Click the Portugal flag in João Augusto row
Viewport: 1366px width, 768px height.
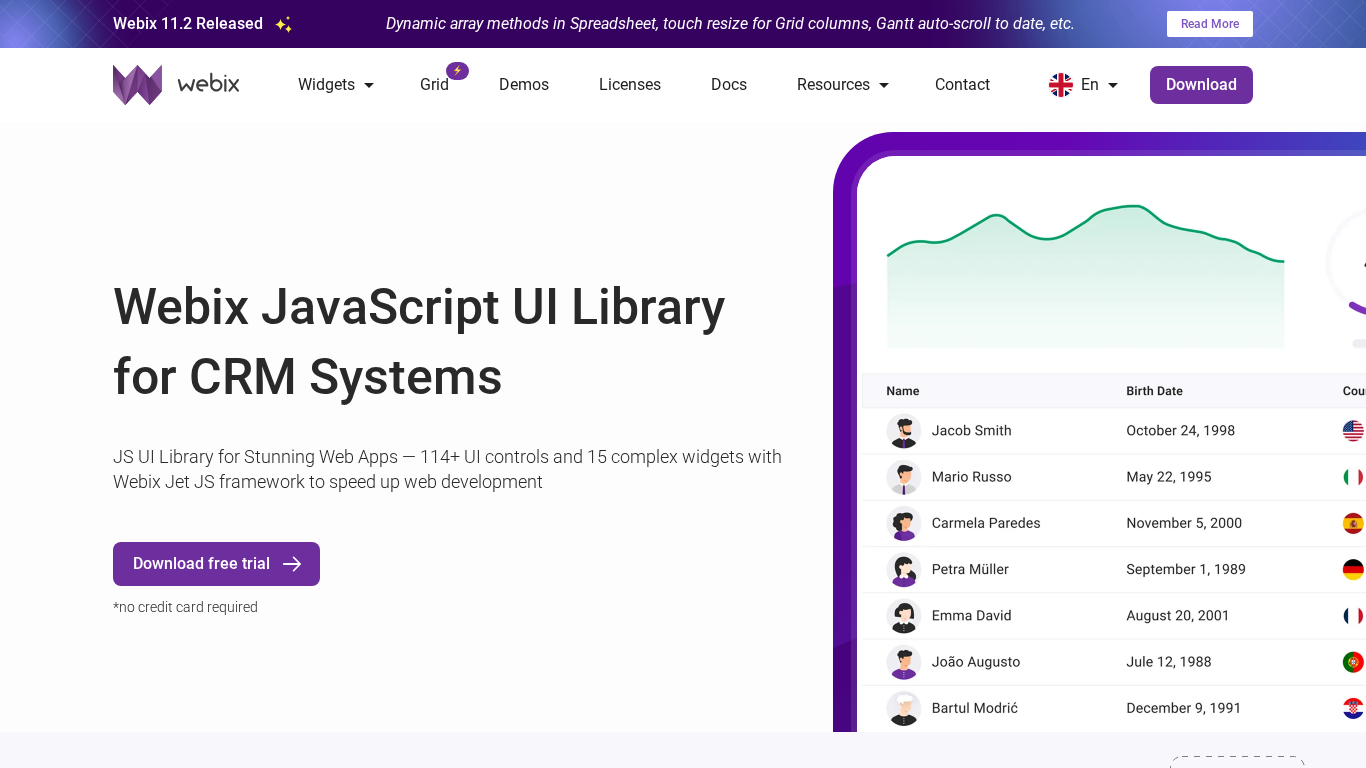pyautogui.click(x=1353, y=662)
